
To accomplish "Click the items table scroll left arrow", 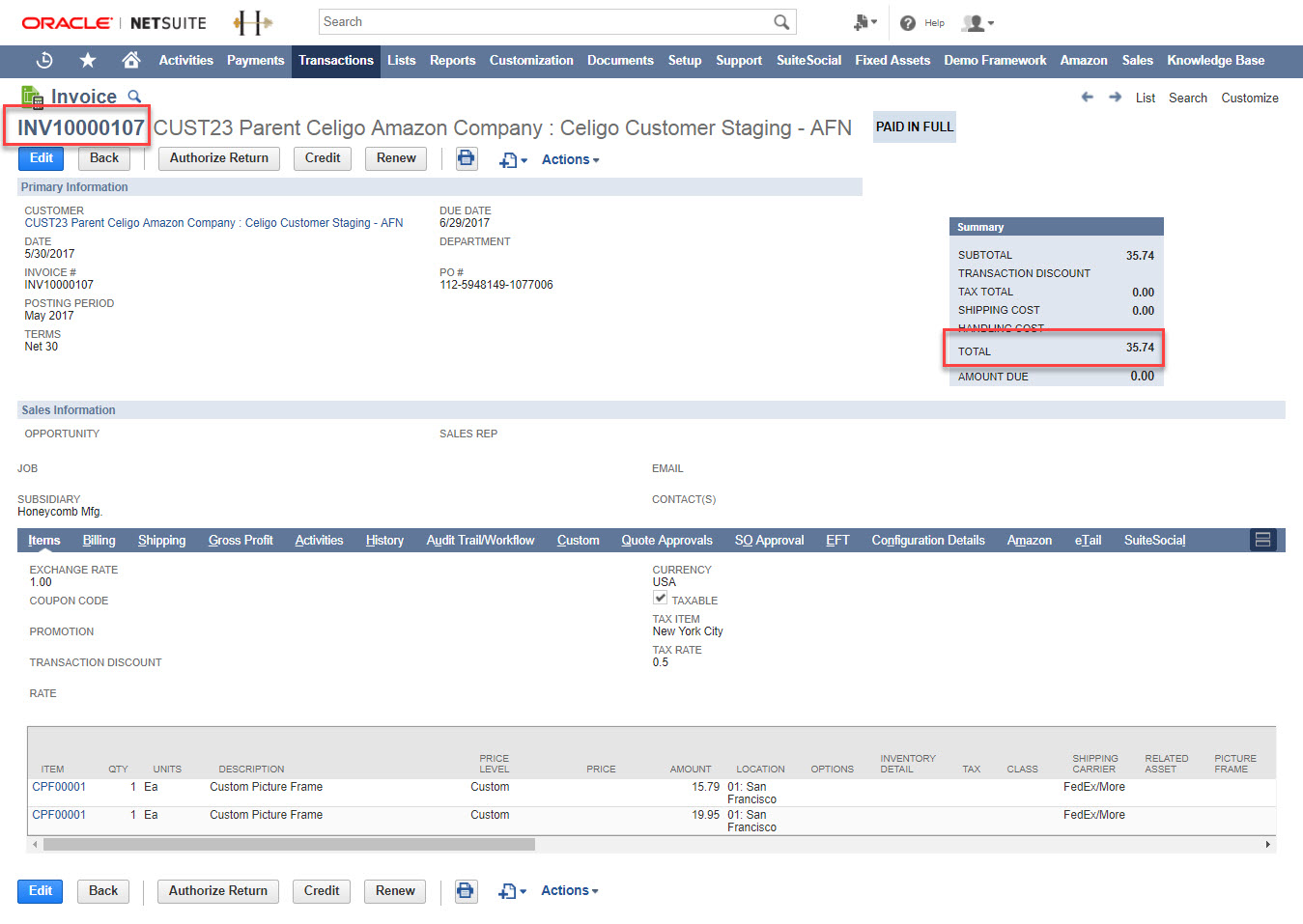I will (35, 845).
